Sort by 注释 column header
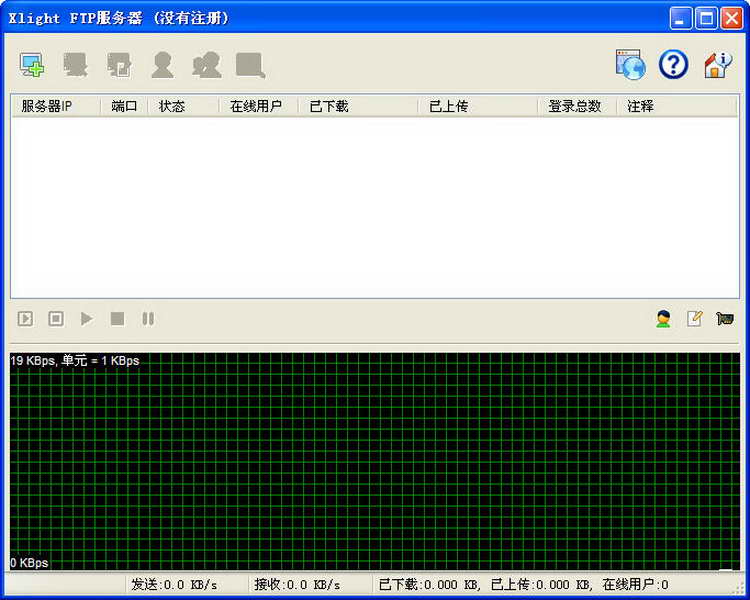The width and height of the screenshot is (750, 600). coord(677,106)
